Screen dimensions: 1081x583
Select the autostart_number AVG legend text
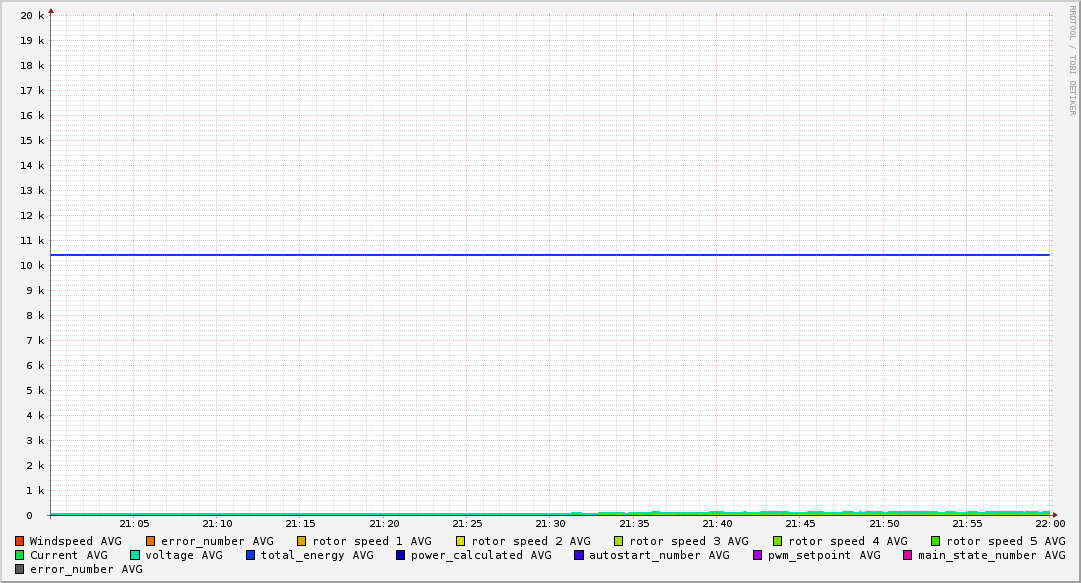pos(659,555)
